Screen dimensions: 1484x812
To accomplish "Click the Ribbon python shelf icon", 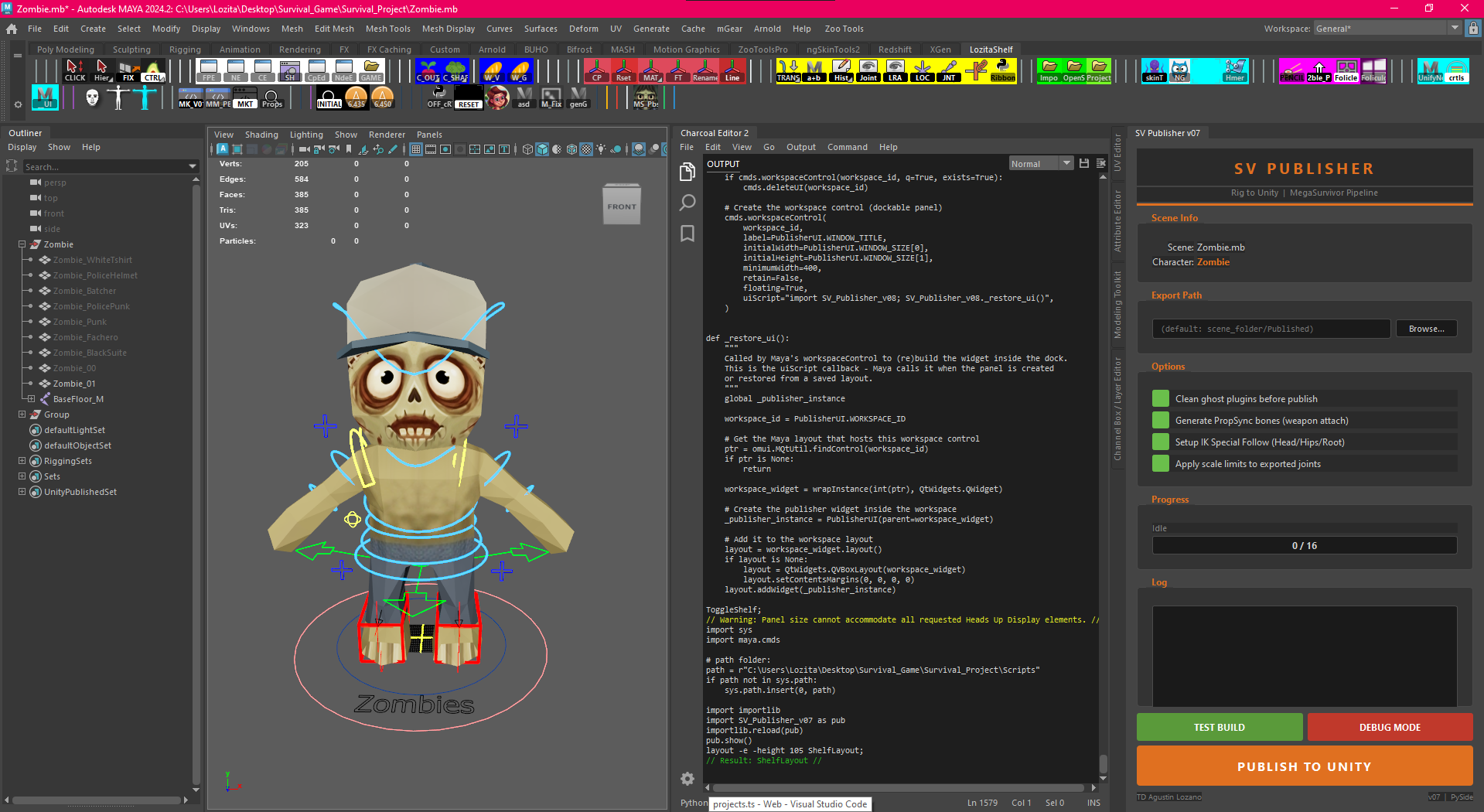I will pyautogui.click(x=1002, y=70).
